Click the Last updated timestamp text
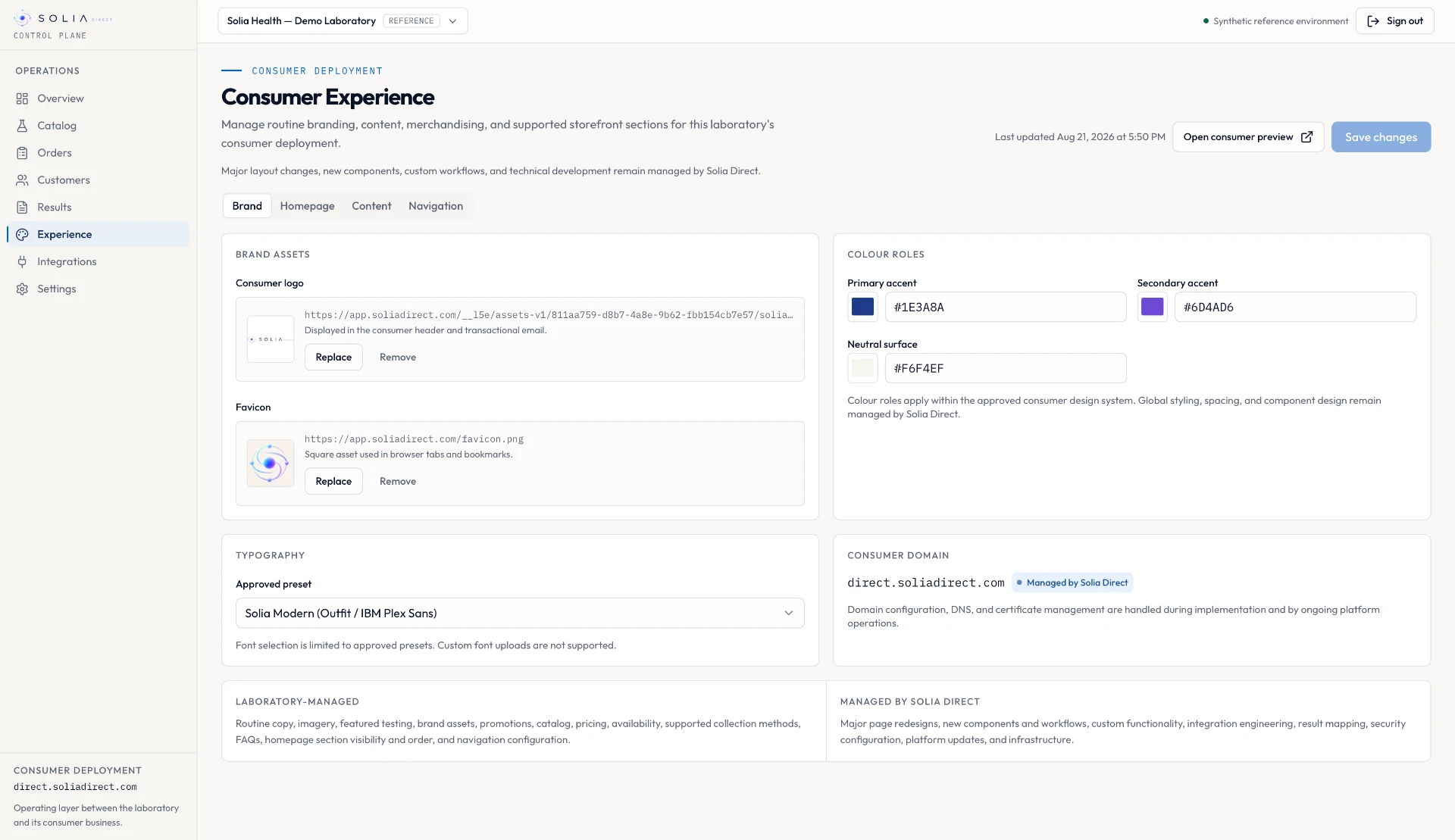 pos(1080,137)
